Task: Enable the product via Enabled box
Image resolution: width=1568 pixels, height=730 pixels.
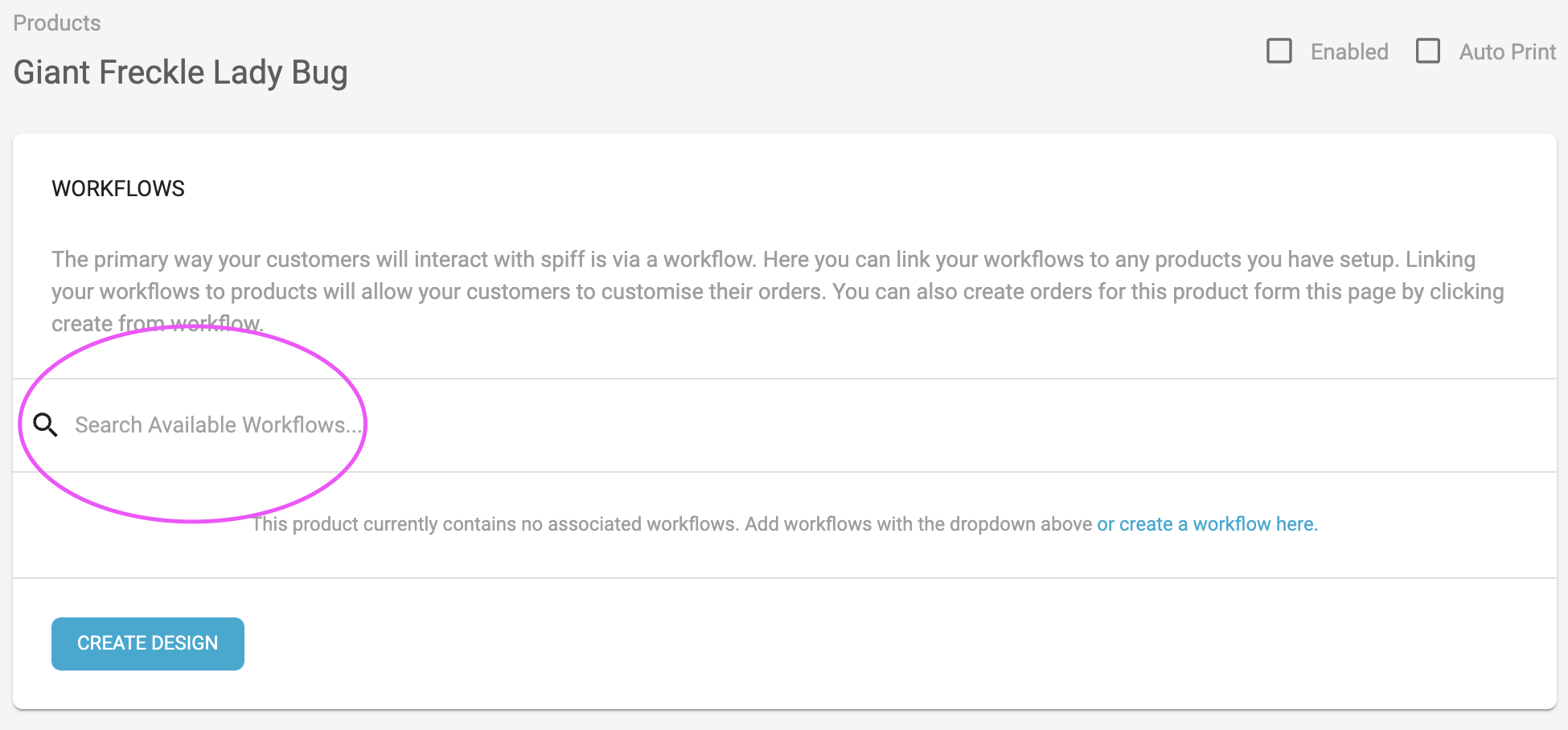Action: tap(1279, 51)
